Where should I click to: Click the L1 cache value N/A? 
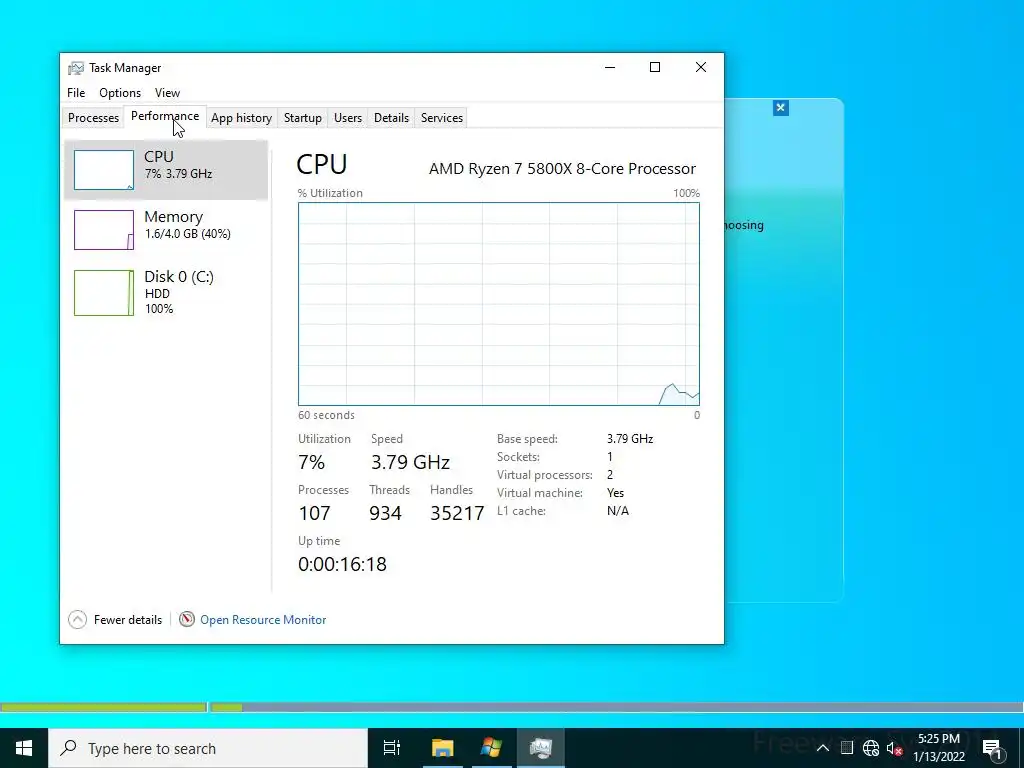(x=618, y=511)
